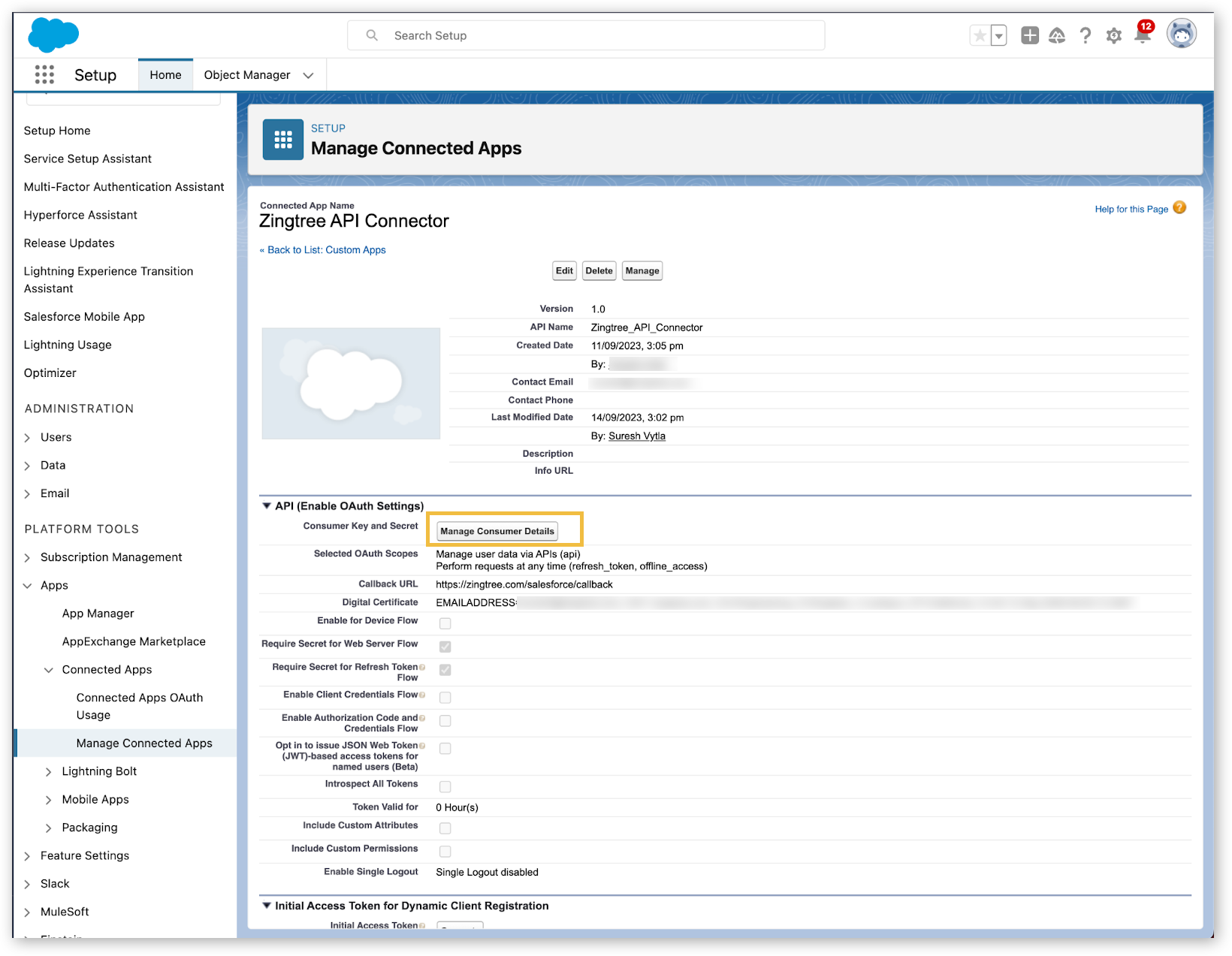
Task: Click inside the Search Setup field
Action: pyautogui.click(x=586, y=35)
